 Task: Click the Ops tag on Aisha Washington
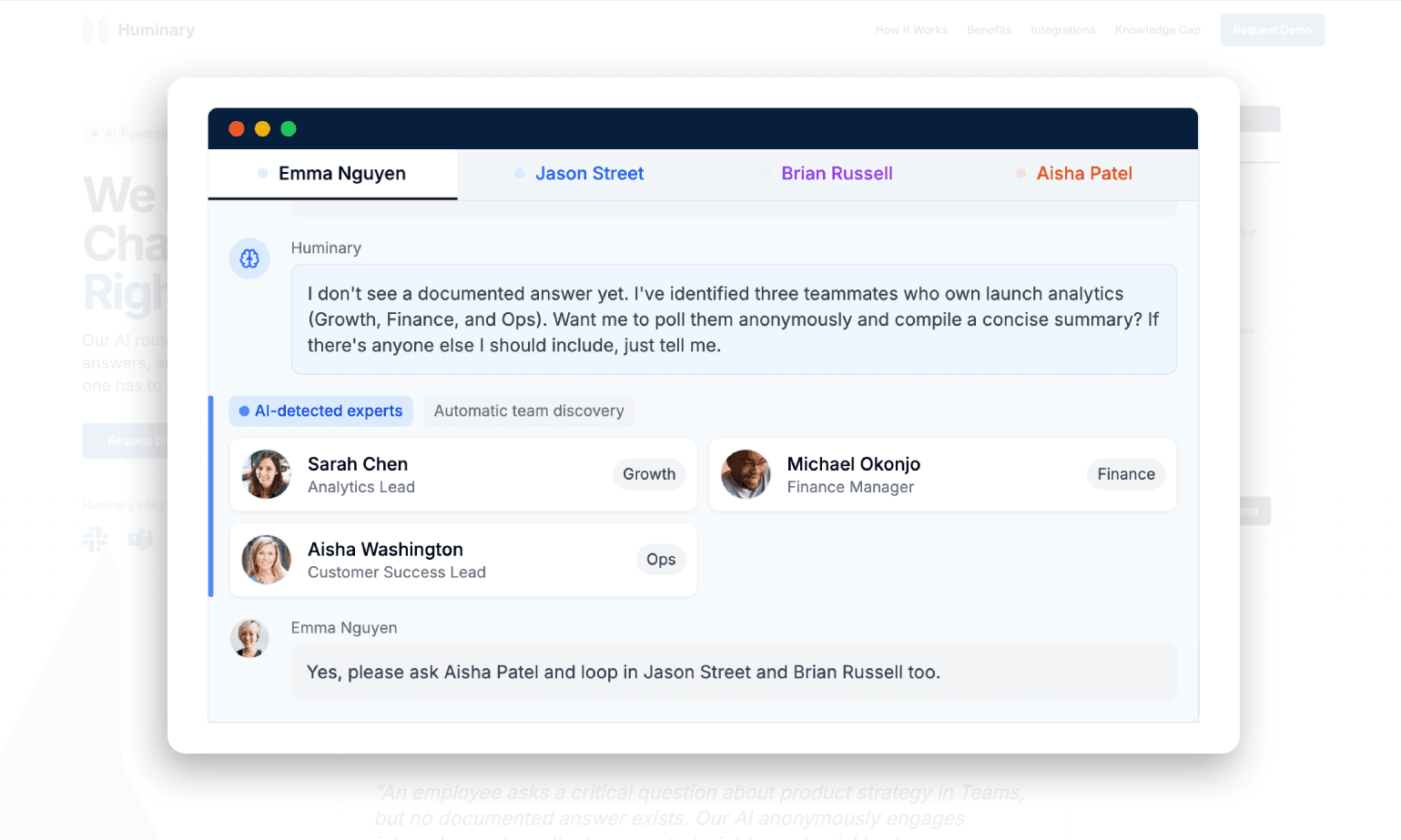(661, 560)
